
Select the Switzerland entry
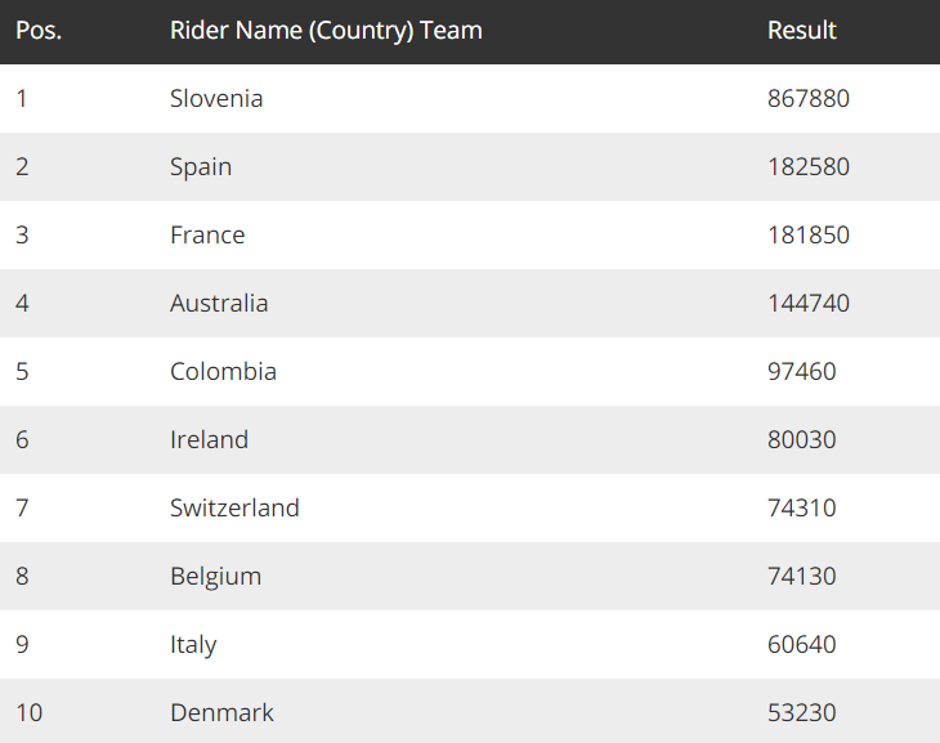point(235,508)
